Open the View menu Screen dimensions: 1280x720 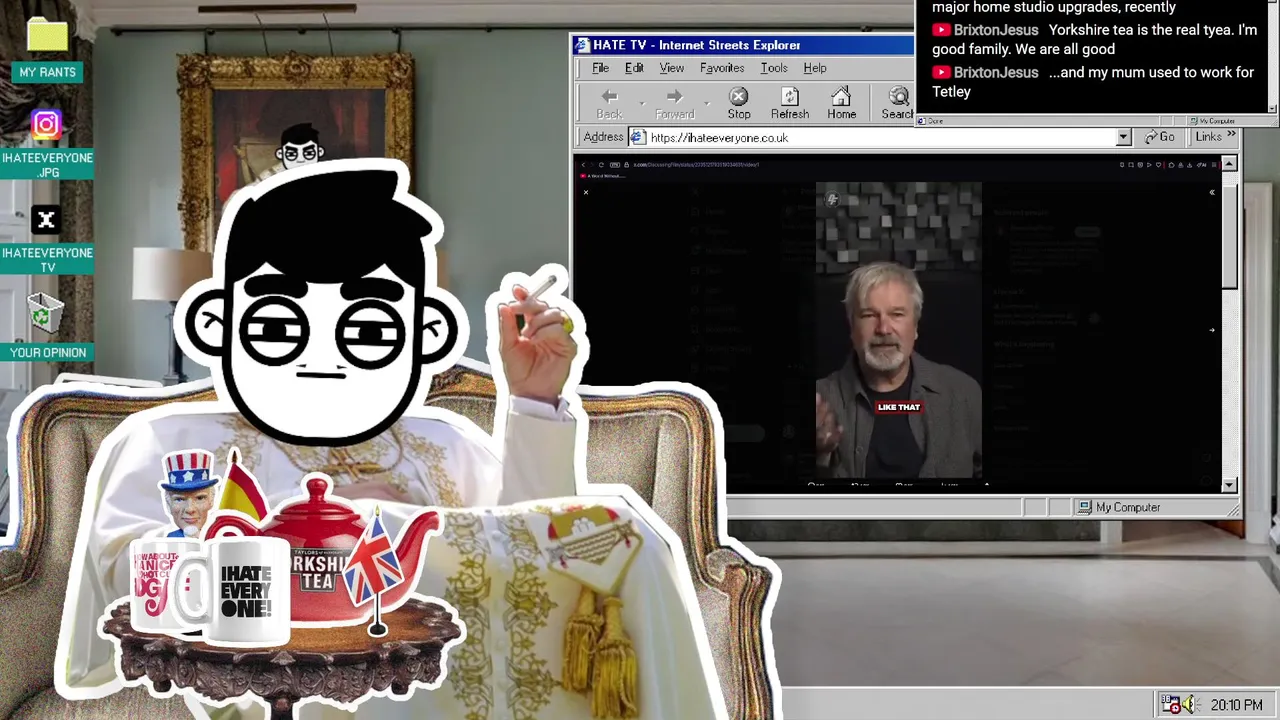click(671, 68)
